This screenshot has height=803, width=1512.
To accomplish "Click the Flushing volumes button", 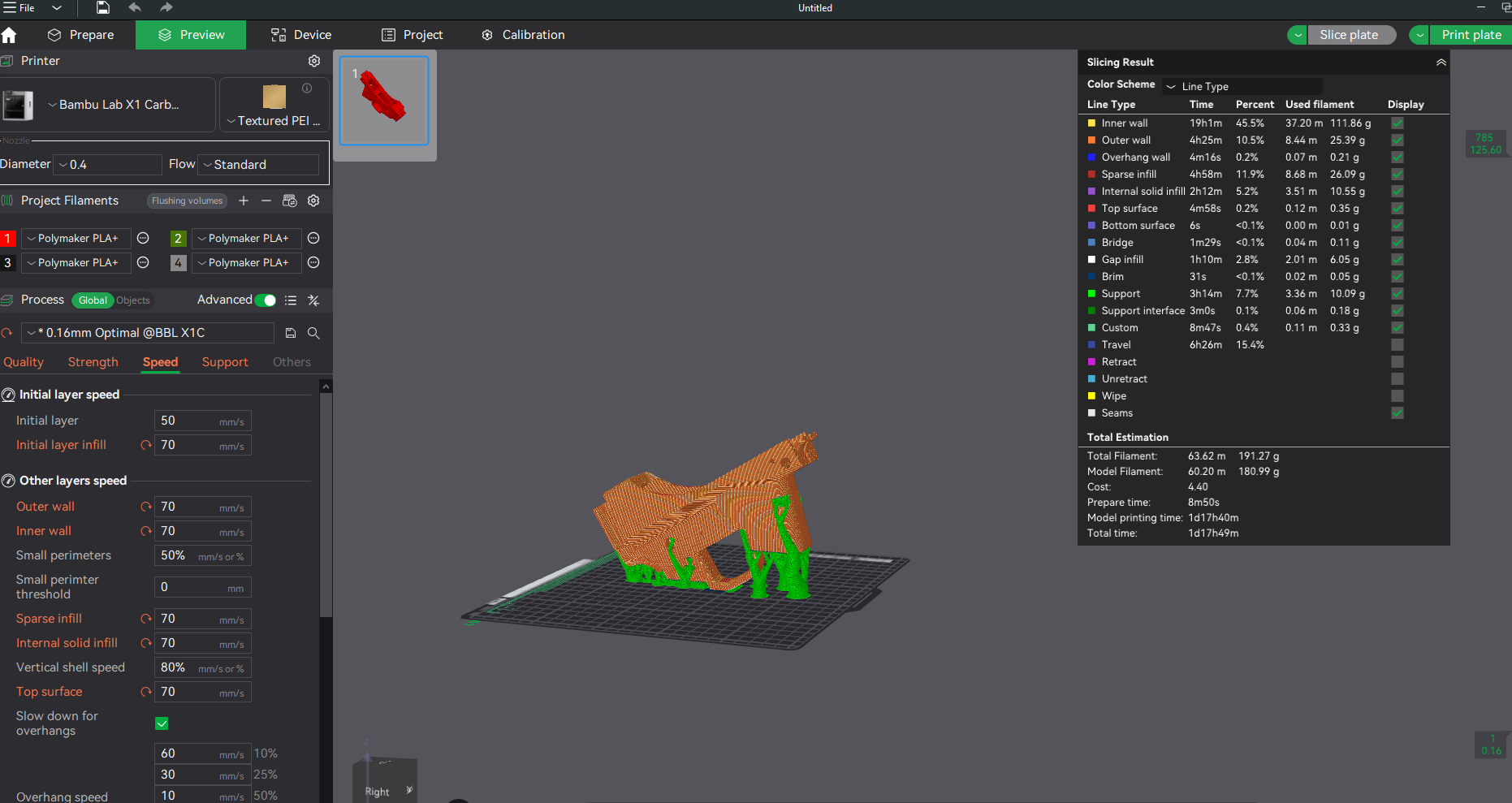I will pos(187,201).
